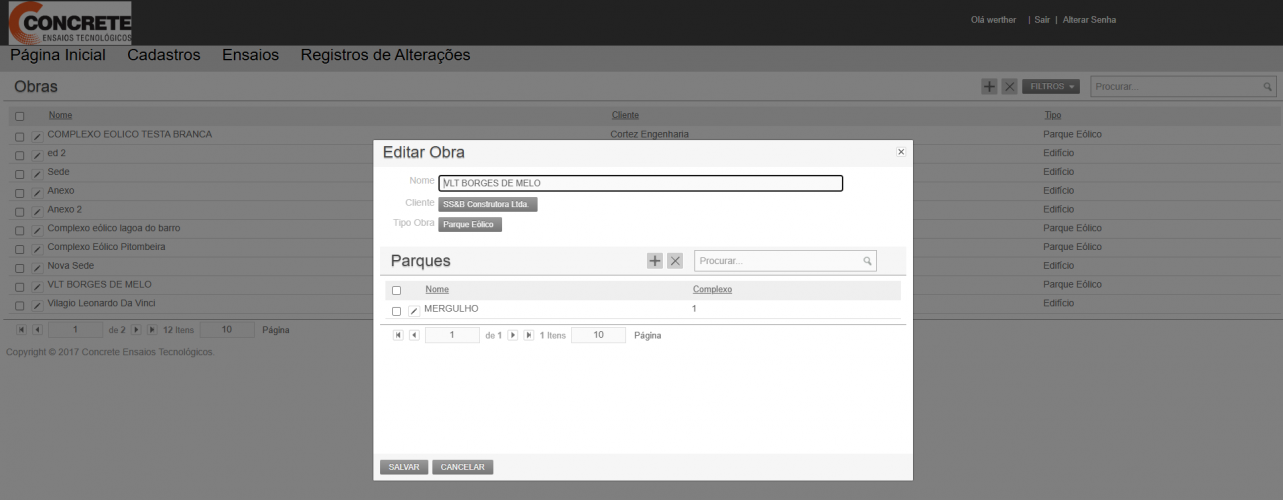
Task: Check the COMPLEXO EOLICO TESTA BRANCA checkbox
Action: pyautogui.click(x=19, y=136)
